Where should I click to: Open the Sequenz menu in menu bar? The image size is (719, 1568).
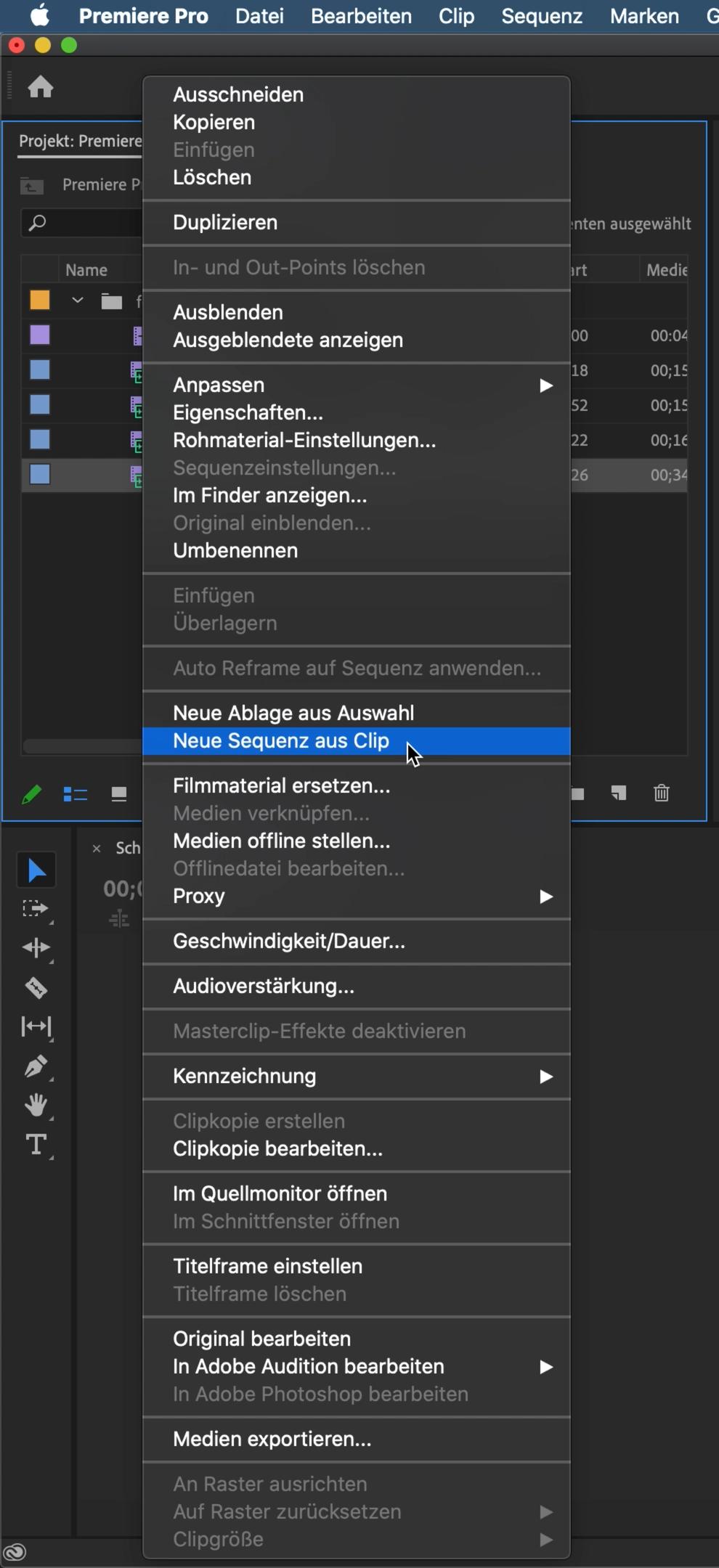[542, 16]
